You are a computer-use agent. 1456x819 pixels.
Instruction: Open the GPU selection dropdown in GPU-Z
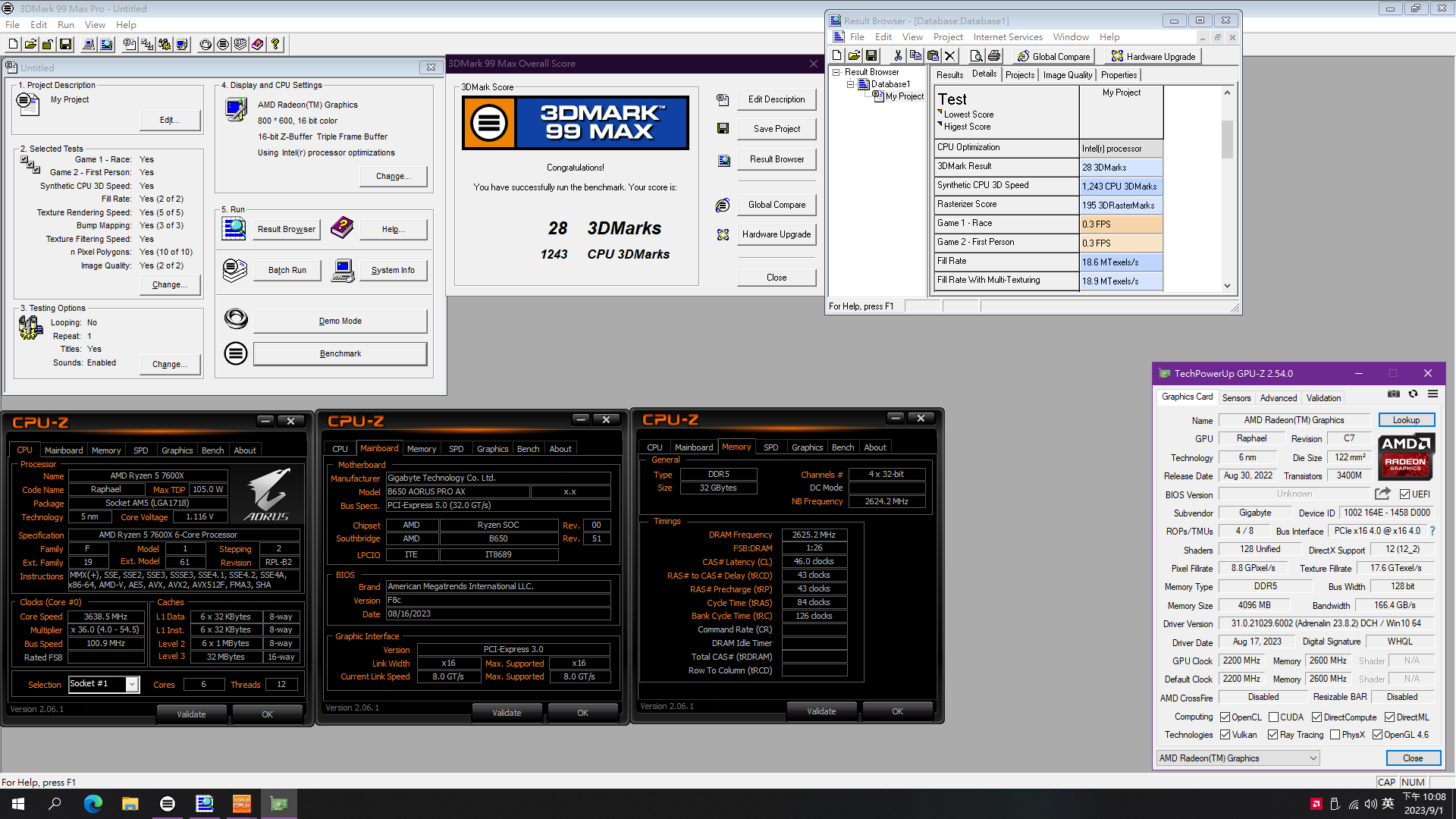point(1238,758)
